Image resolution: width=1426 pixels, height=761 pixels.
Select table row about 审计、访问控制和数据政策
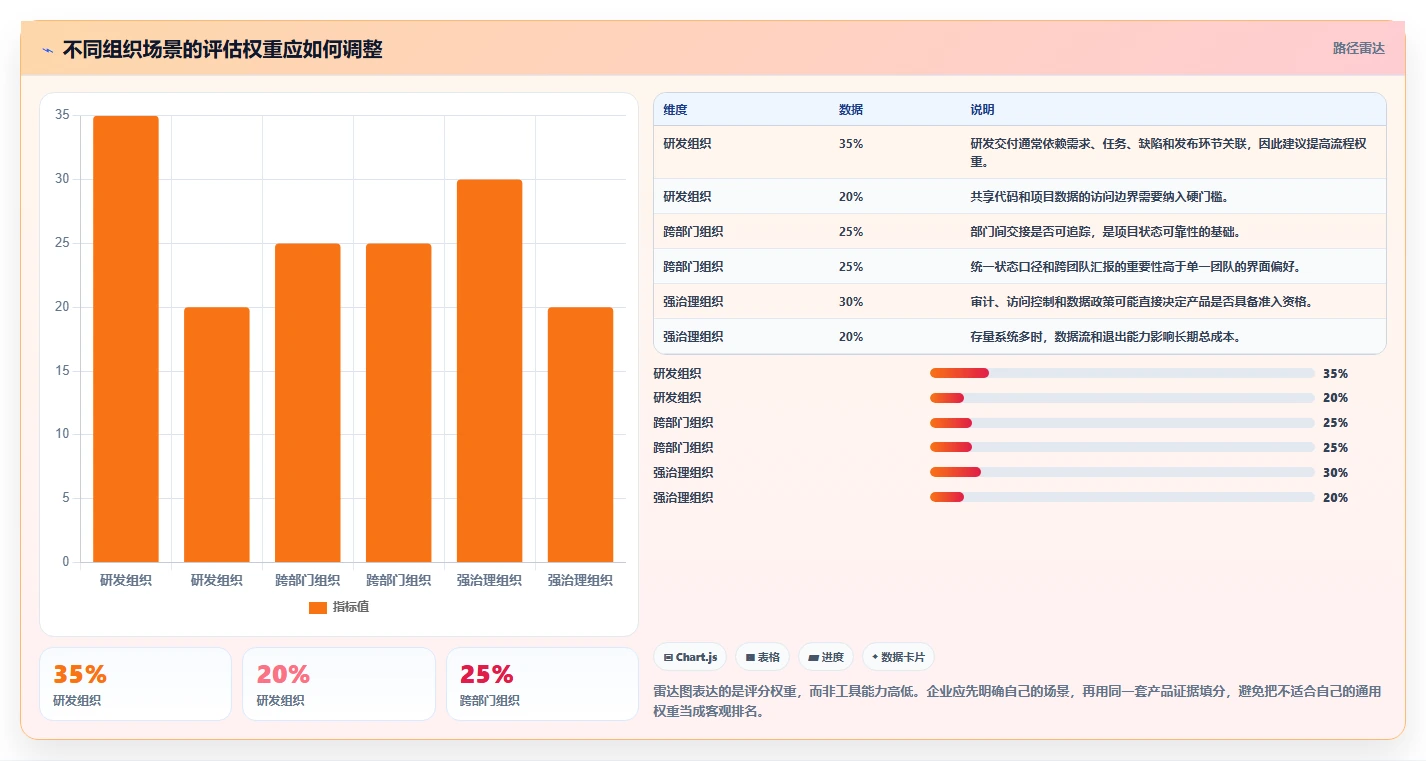point(1020,302)
